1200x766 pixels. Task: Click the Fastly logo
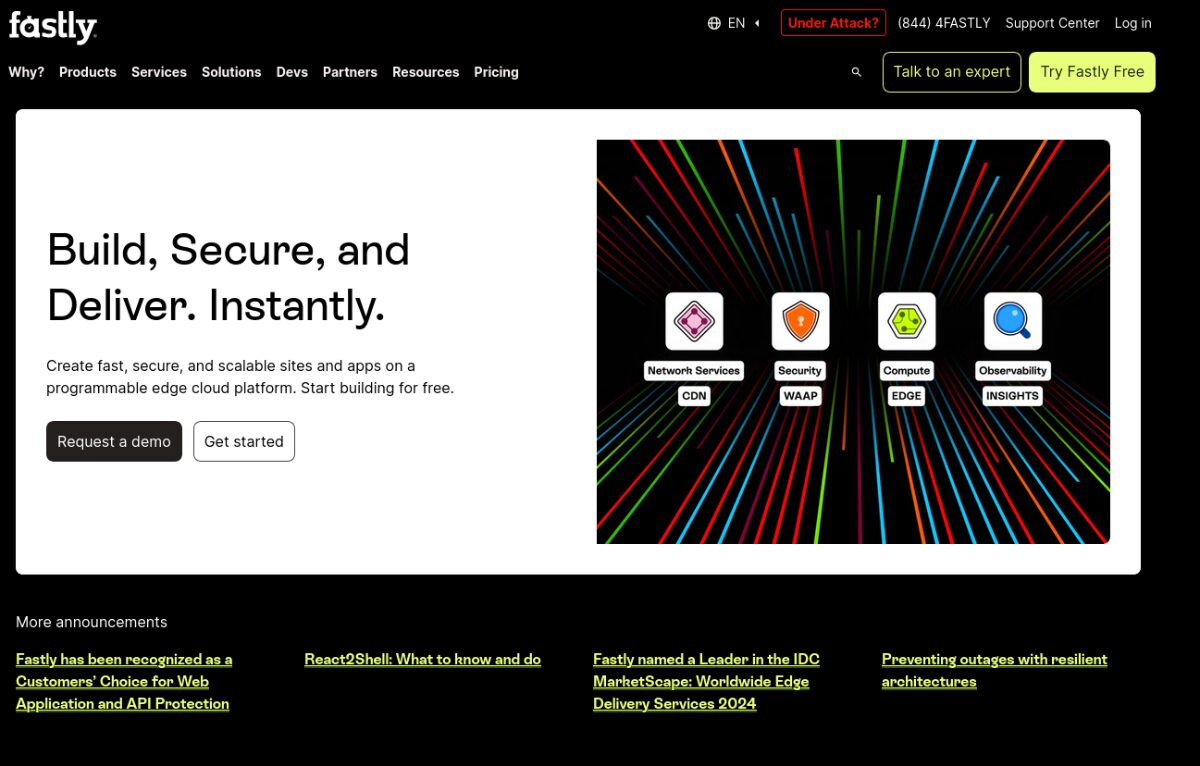pyautogui.click(x=53, y=27)
